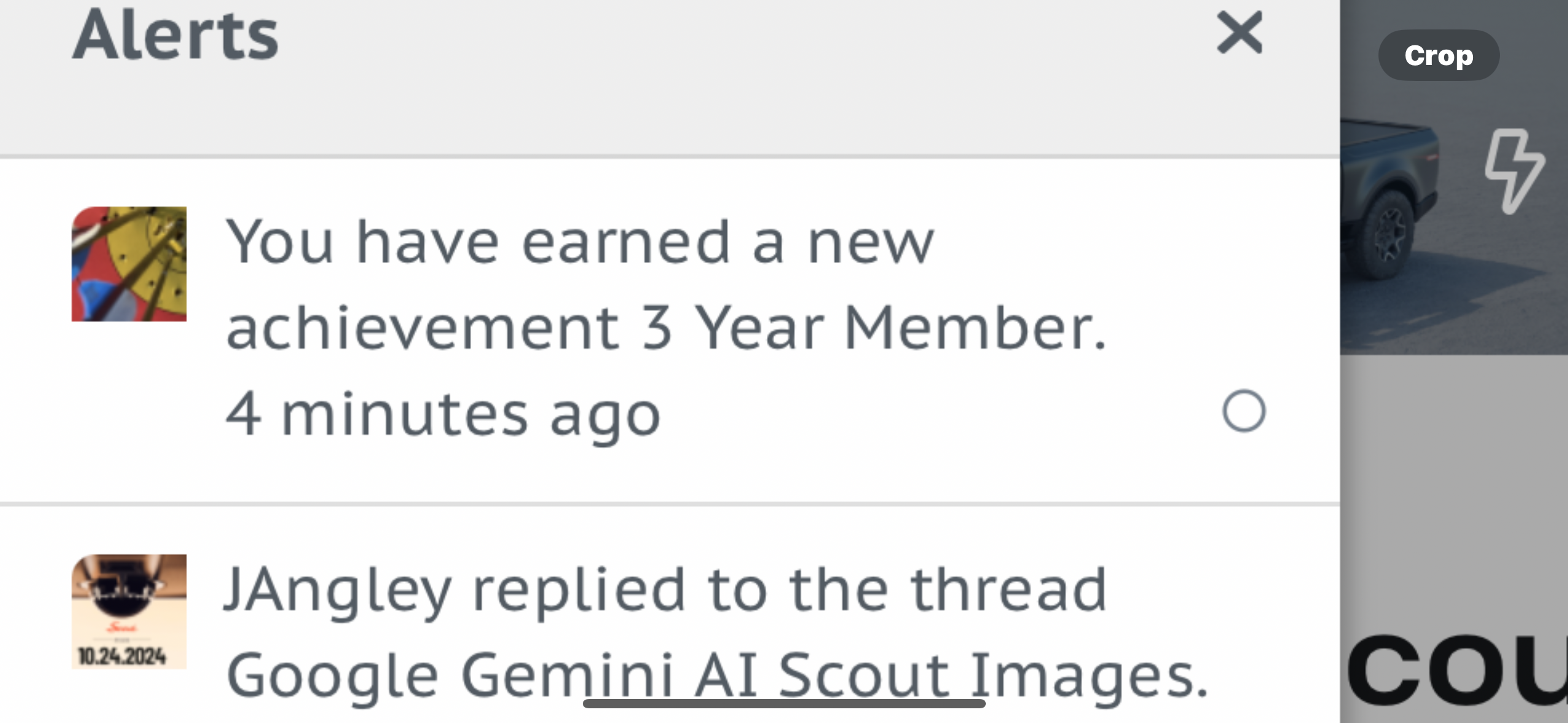The width and height of the screenshot is (1568, 723).
Task: Click the '4 minutes ago' timestamp
Action: pyautogui.click(x=443, y=415)
